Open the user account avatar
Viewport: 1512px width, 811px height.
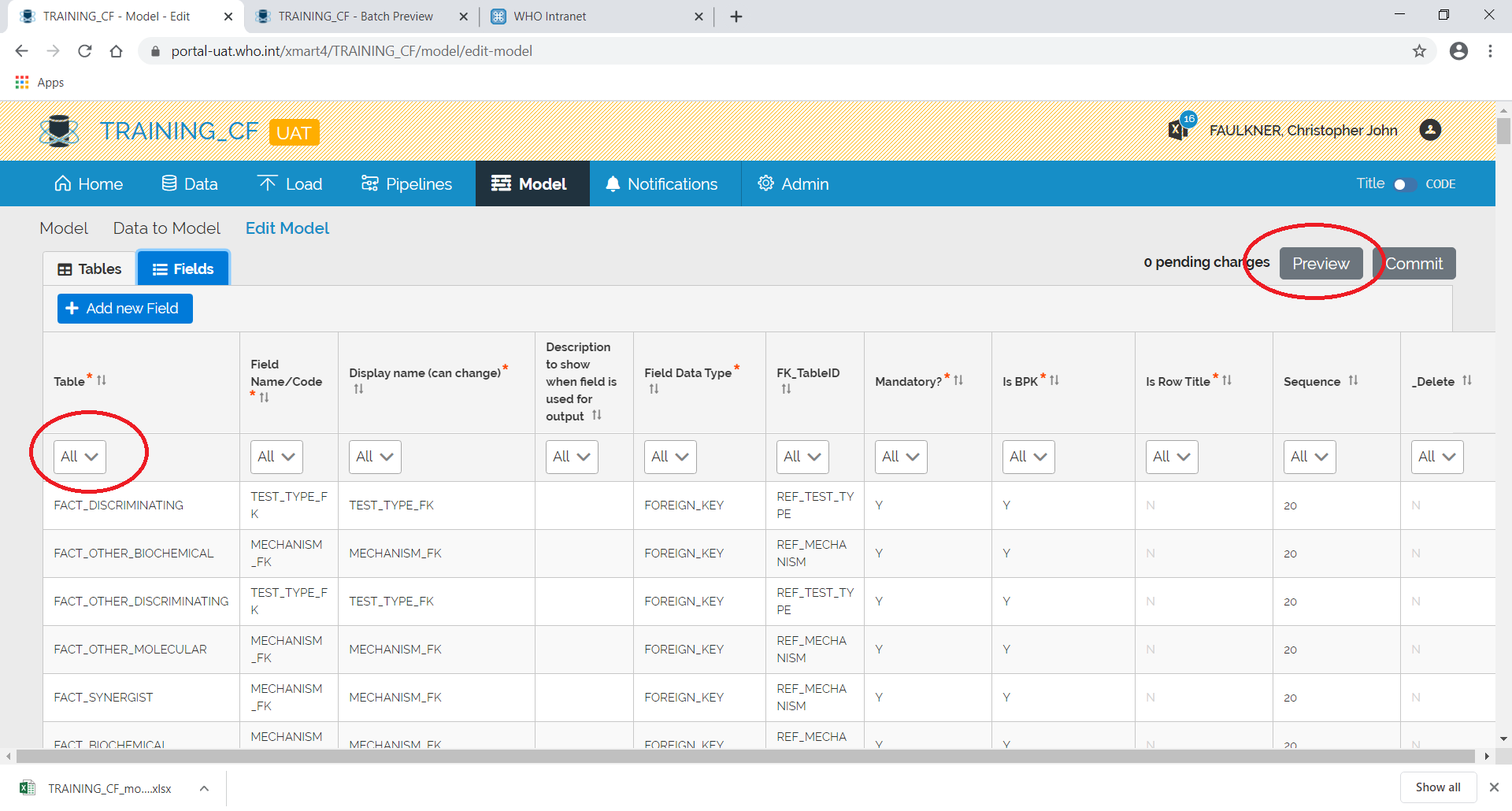(1430, 130)
